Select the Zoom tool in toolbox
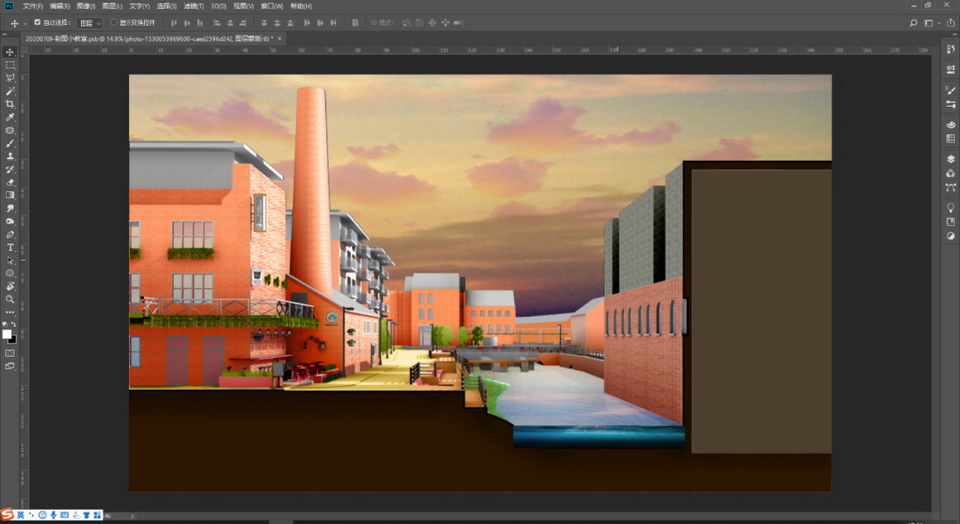 click(10, 299)
